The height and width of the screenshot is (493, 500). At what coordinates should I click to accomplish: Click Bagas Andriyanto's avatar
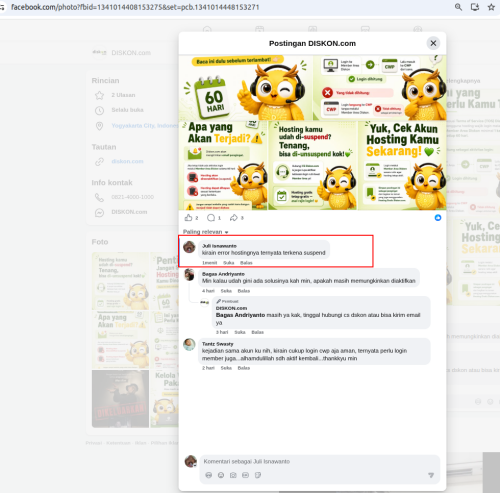(x=189, y=275)
